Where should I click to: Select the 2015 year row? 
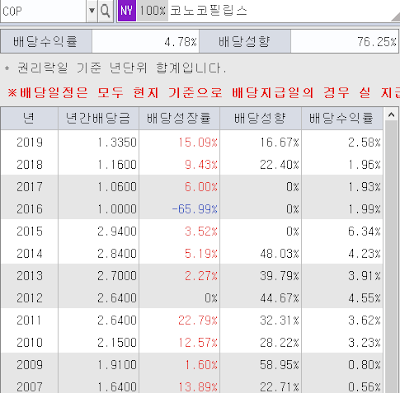192,231
